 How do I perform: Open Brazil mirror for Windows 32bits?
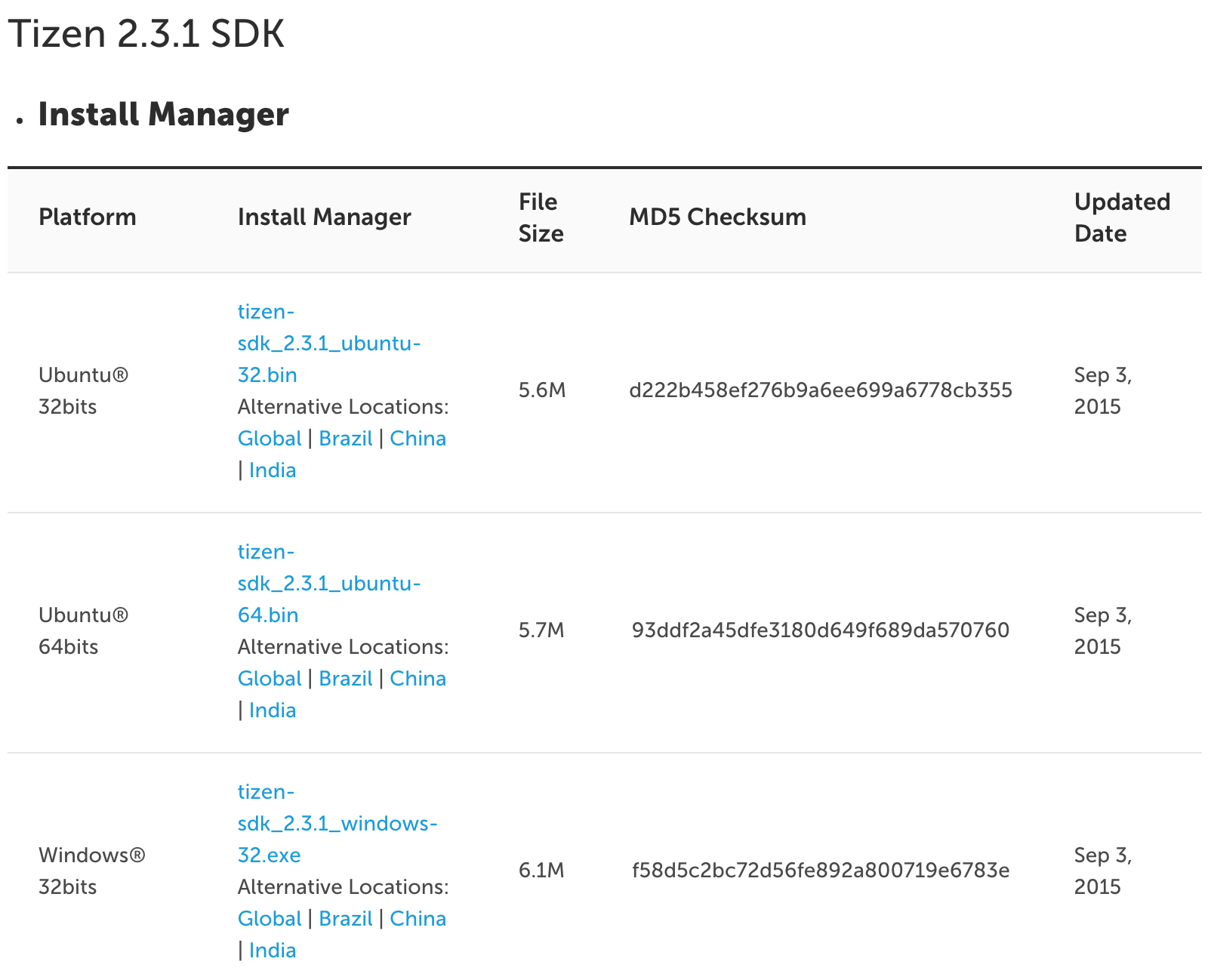click(346, 919)
